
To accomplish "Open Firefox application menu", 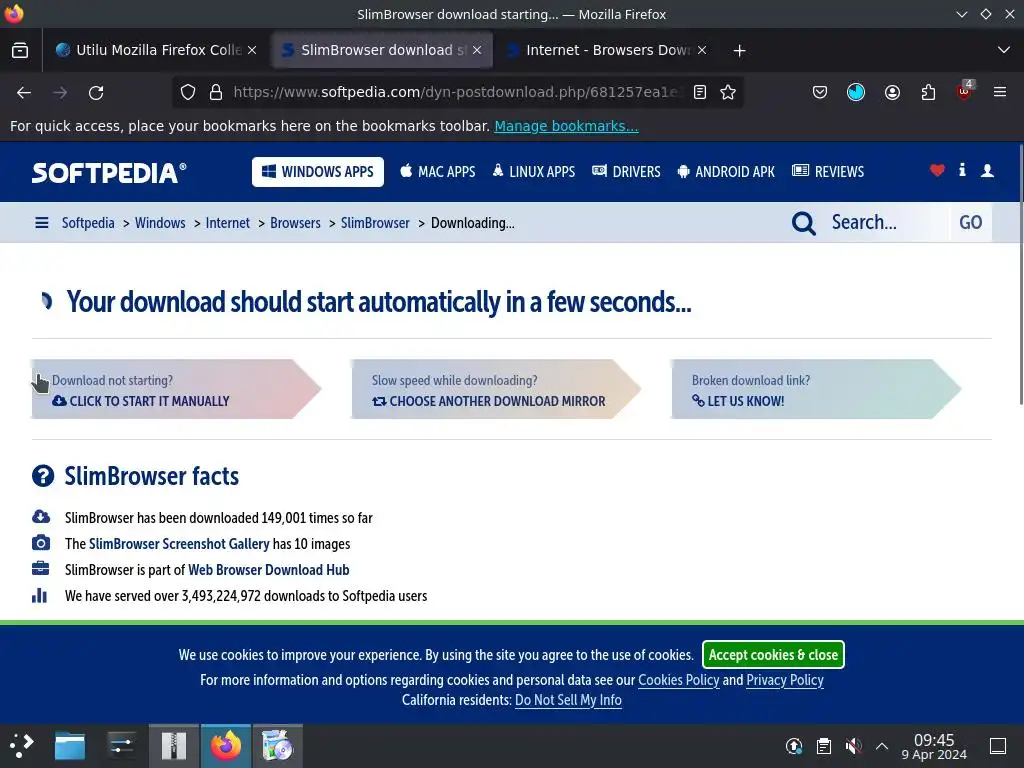I will pyautogui.click(x=1000, y=92).
